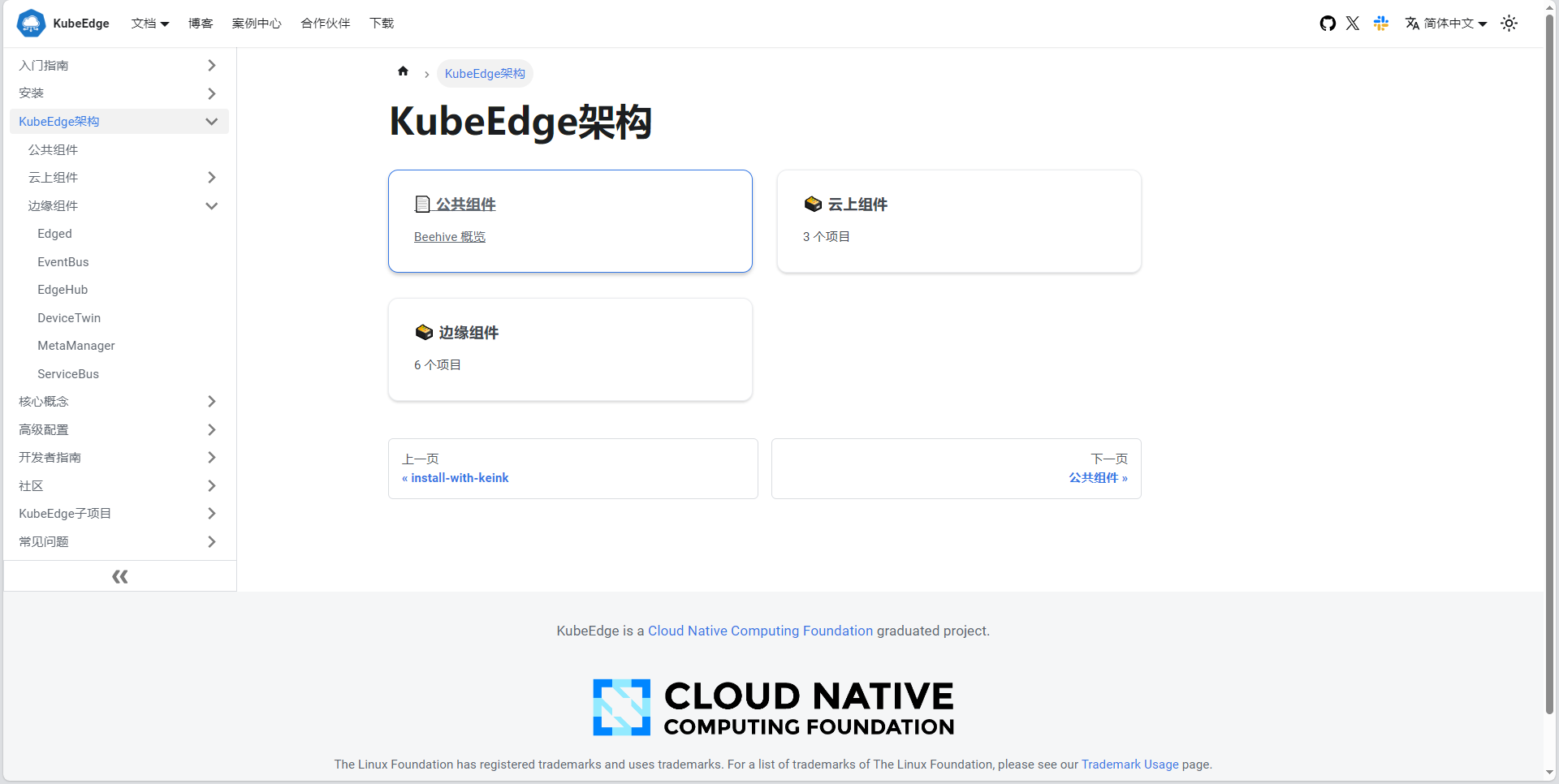1559x784 pixels.
Task: Open the Beehive 概览 link
Action: click(x=449, y=236)
